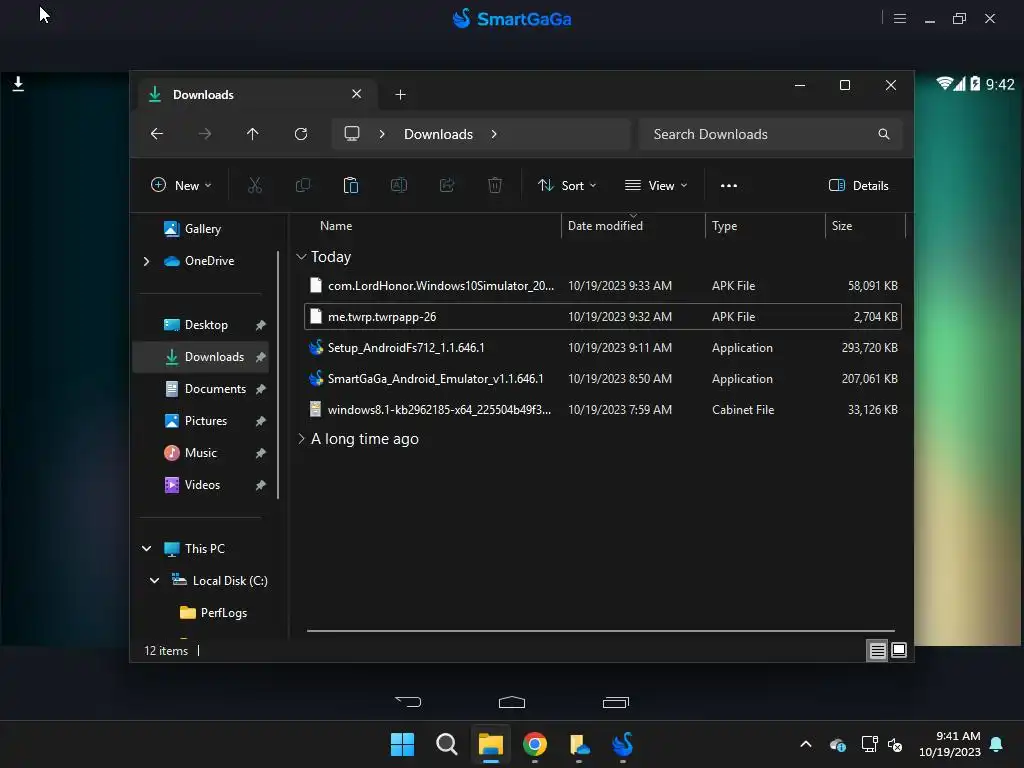Image resolution: width=1024 pixels, height=768 pixels.
Task: Select the Downloads tab
Action: click(255, 95)
